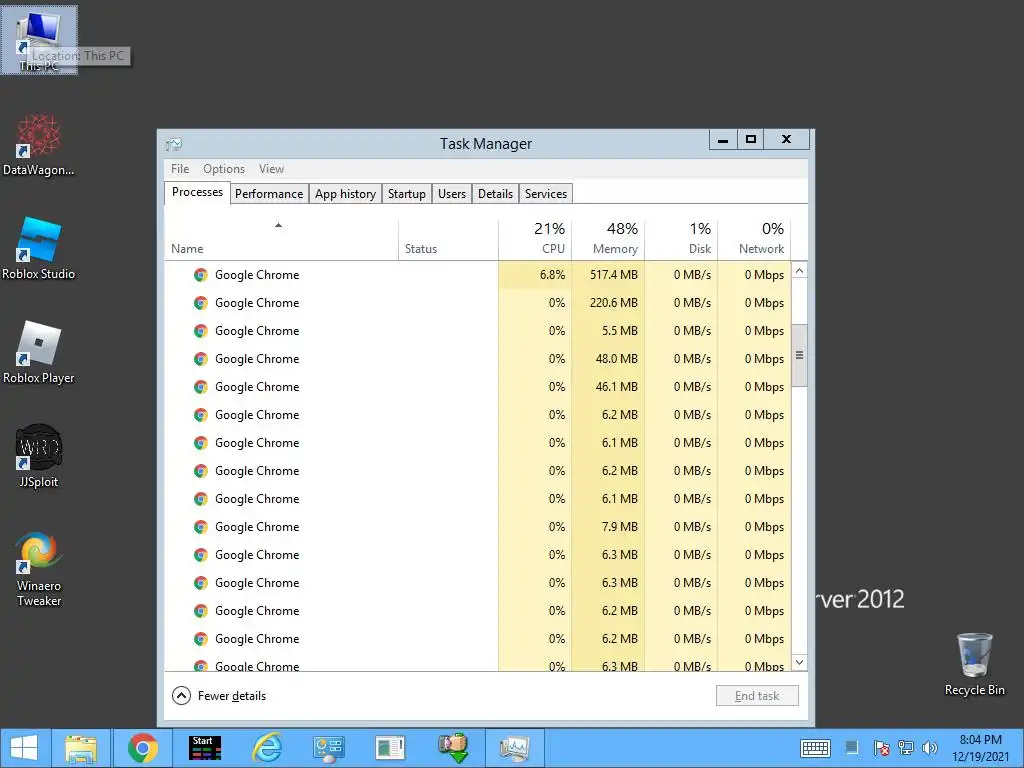Click the taskbar clock showing 8:04 PM
Screen dimensions: 1024x768
(x=980, y=748)
